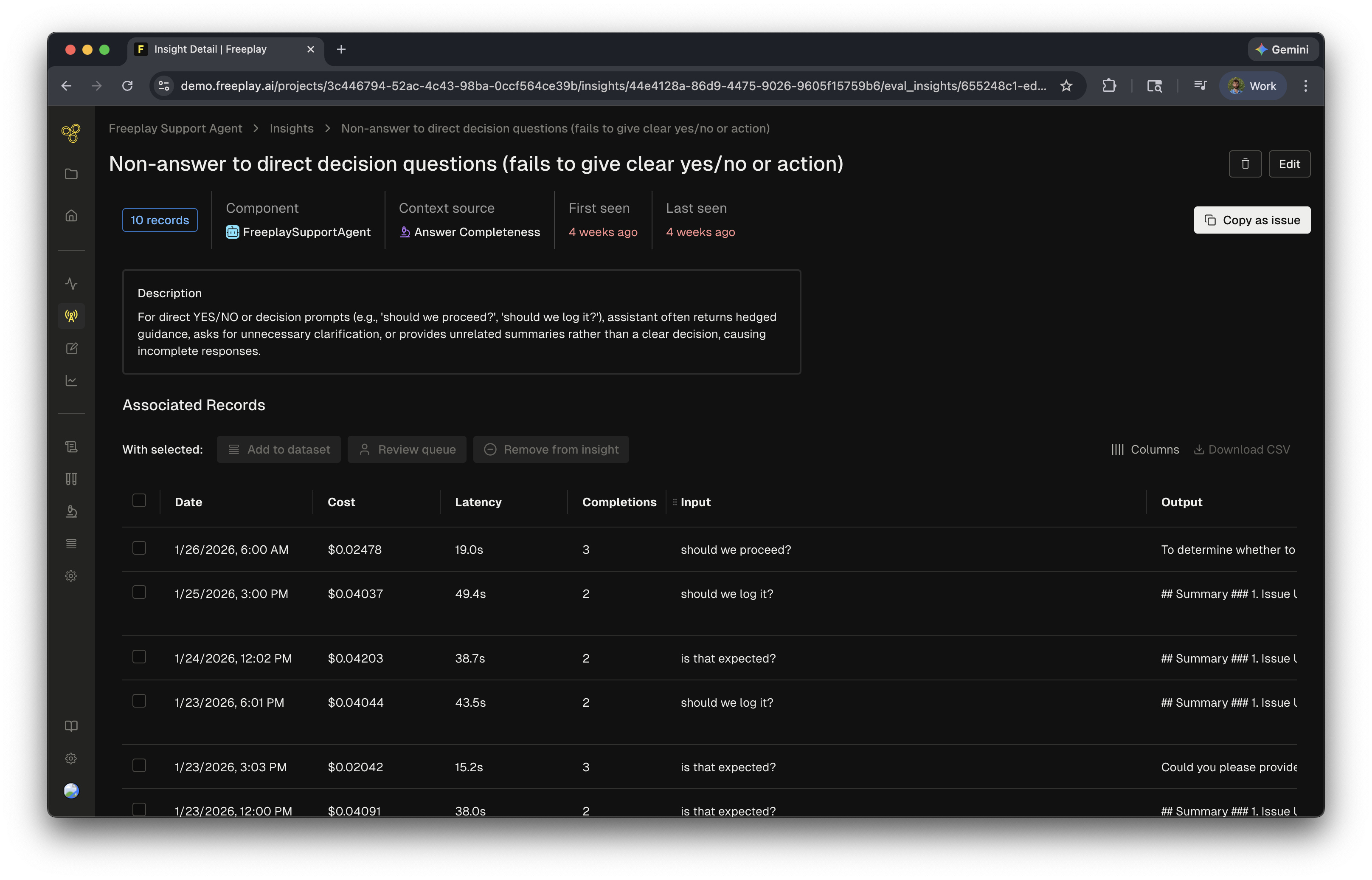Open the activity pulse icon in sidebar
Image resolution: width=1372 pixels, height=880 pixels.
click(x=71, y=283)
